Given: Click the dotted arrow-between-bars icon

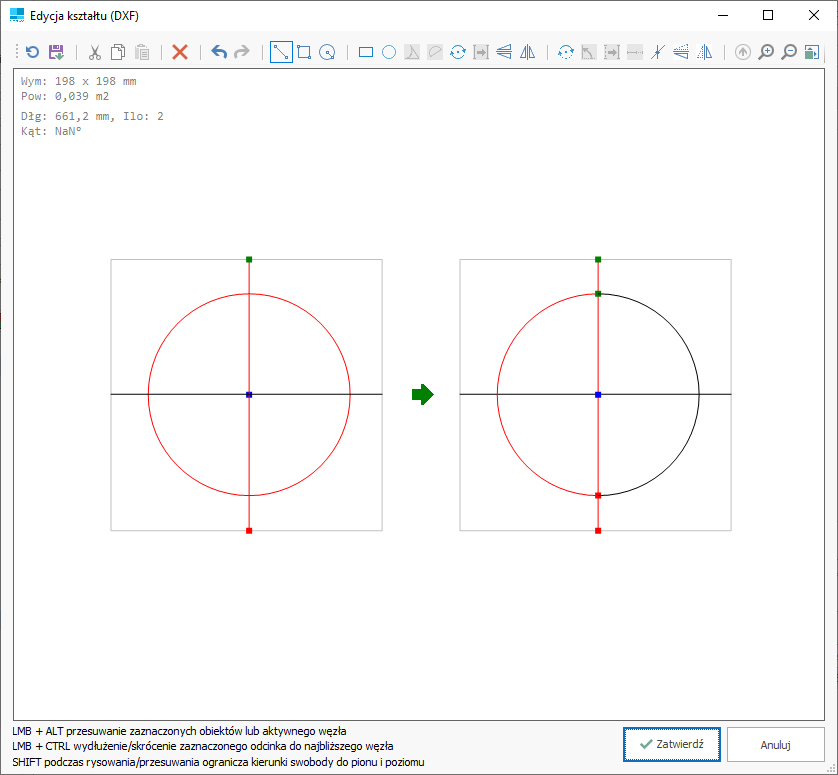Looking at the screenshot, I should pyautogui.click(x=612, y=52).
